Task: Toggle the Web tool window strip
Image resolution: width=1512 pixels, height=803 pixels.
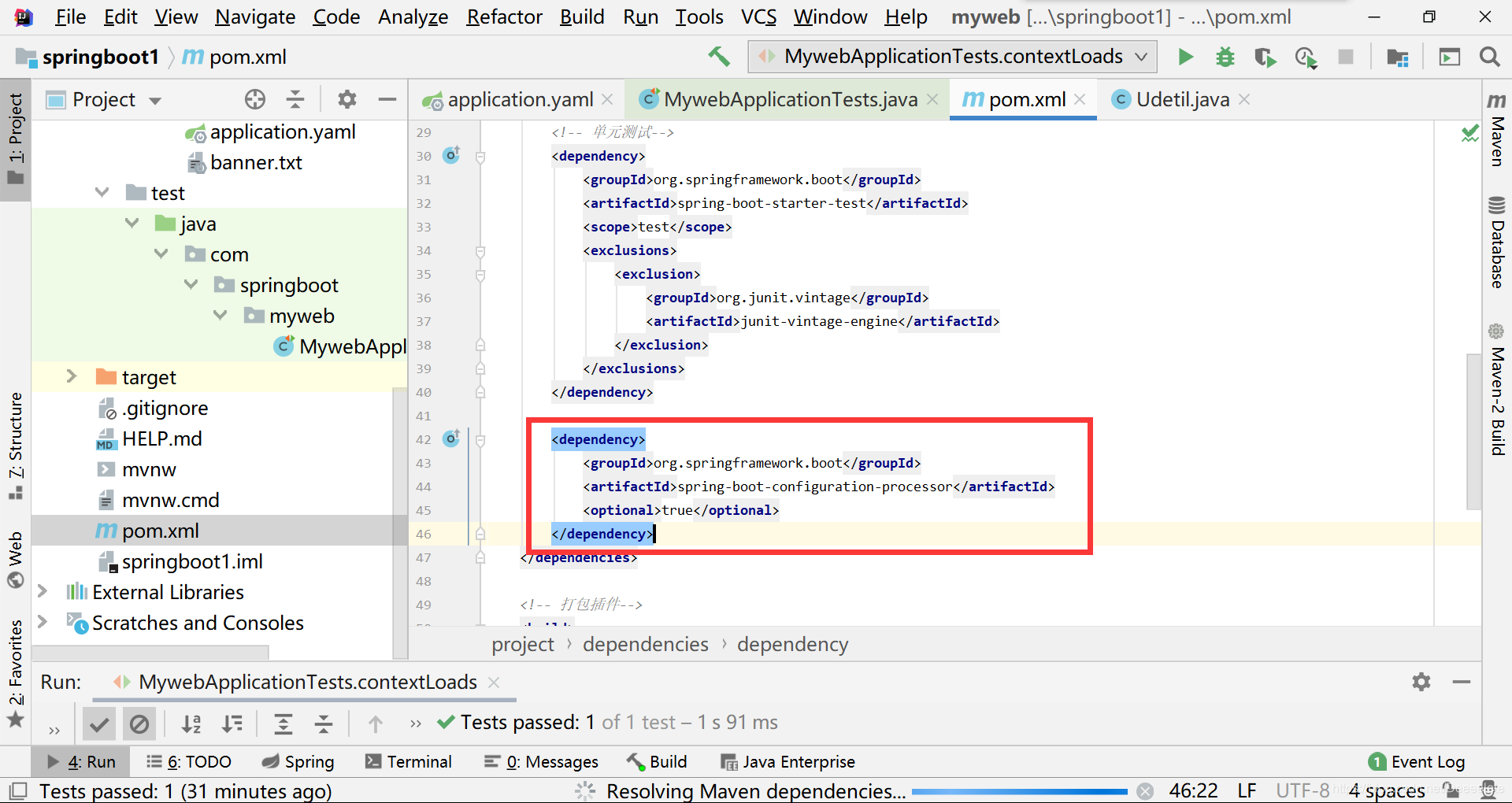Action: click(16, 559)
